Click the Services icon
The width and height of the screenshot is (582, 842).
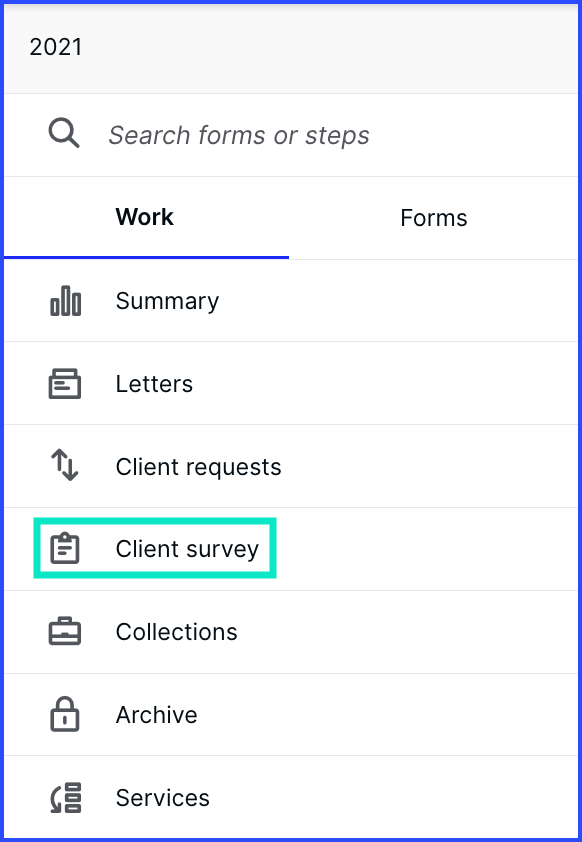click(65, 797)
